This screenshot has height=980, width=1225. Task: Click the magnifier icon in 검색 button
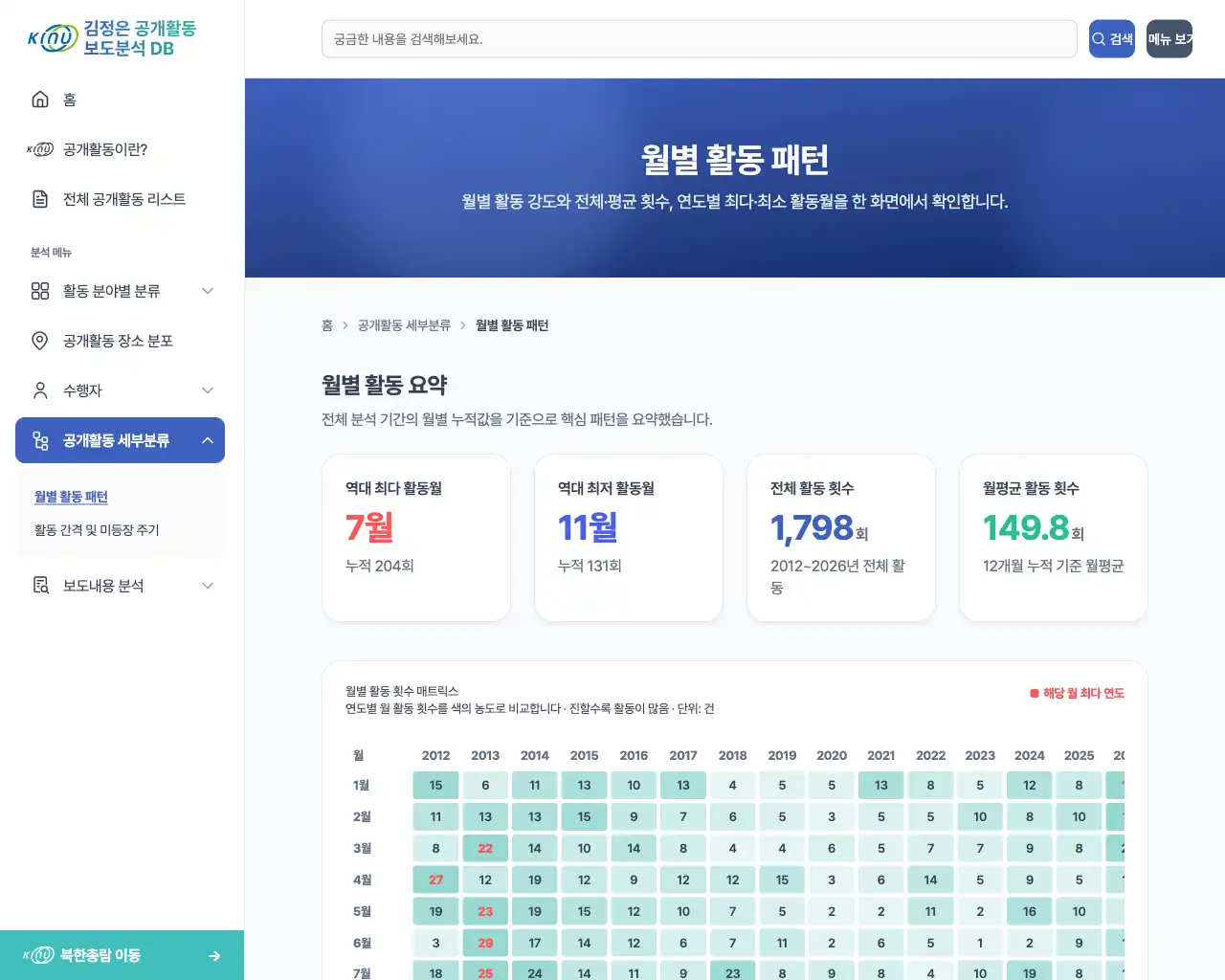coord(1099,39)
